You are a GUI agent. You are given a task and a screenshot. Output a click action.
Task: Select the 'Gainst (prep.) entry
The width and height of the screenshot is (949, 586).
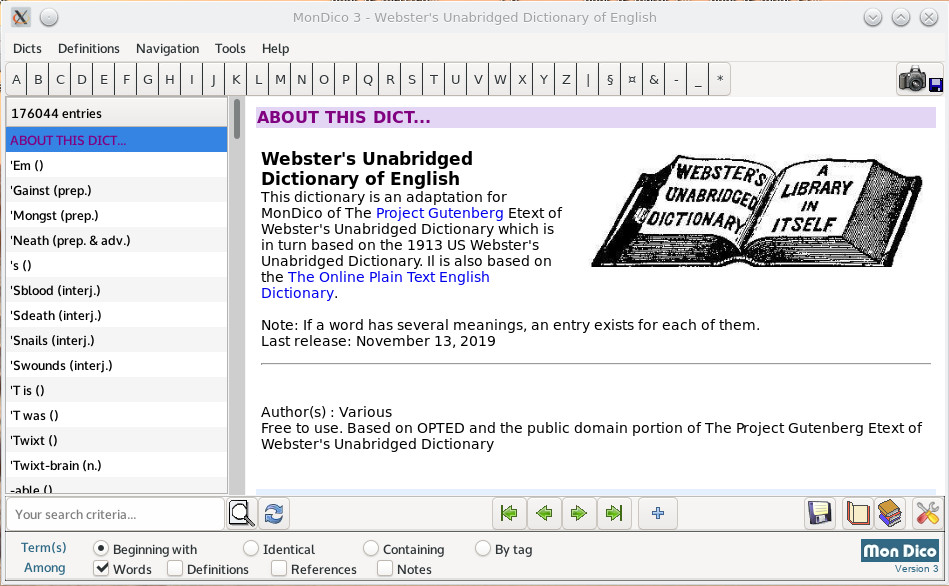pos(116,190)
